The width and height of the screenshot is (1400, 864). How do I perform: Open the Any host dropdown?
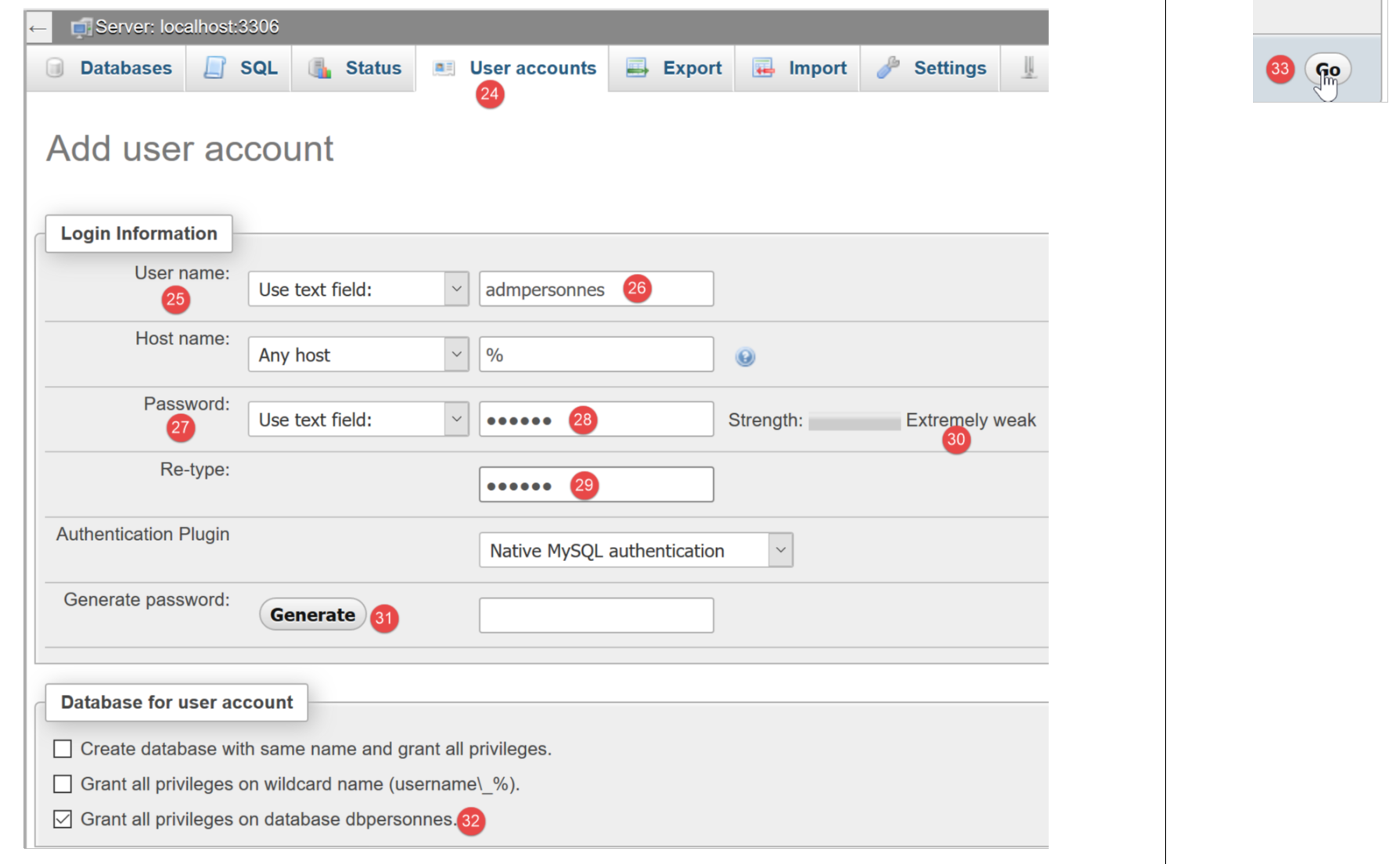tap(358, 355)
